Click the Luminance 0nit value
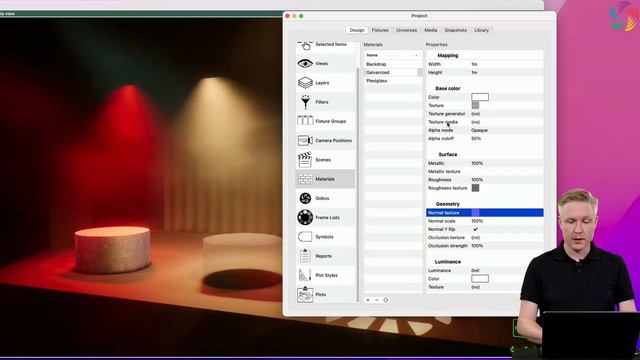 pyautogui.click(x=476, y=271)
